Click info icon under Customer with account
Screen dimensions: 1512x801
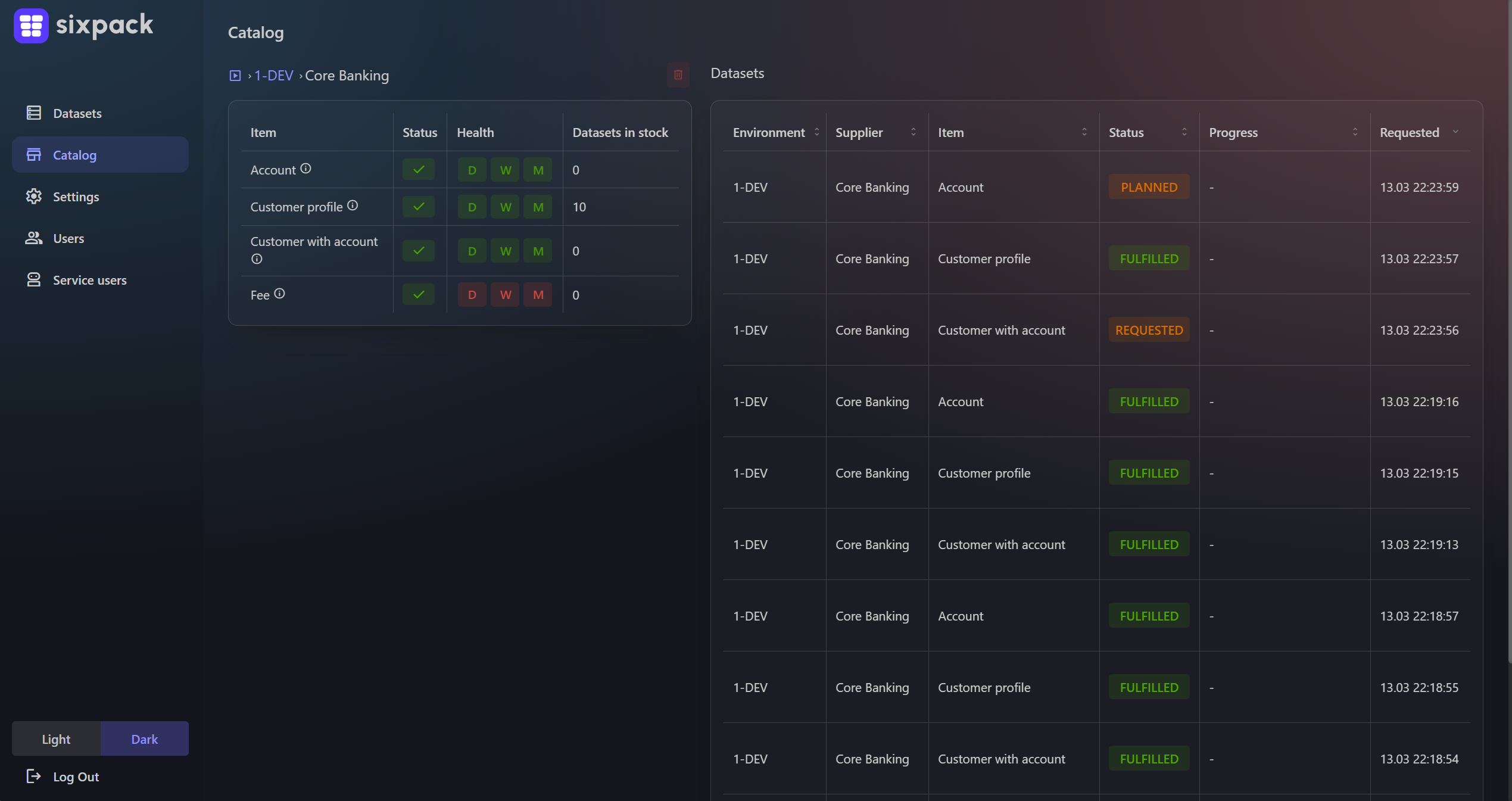click(257, 259)
